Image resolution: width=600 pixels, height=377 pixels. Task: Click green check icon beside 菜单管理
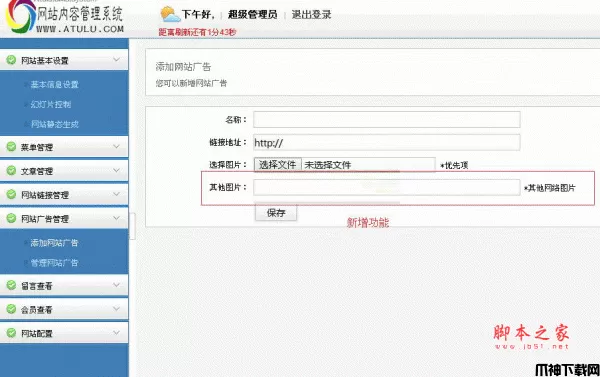click(11, 147)
